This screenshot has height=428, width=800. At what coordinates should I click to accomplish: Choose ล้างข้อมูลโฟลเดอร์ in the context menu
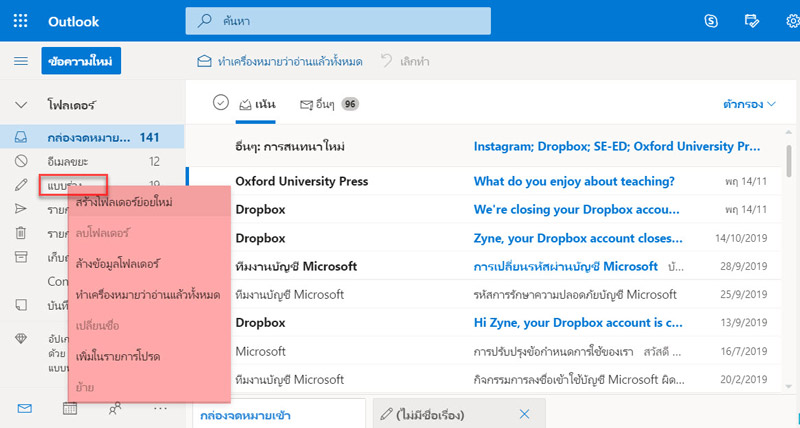click(x=149, y=264)
